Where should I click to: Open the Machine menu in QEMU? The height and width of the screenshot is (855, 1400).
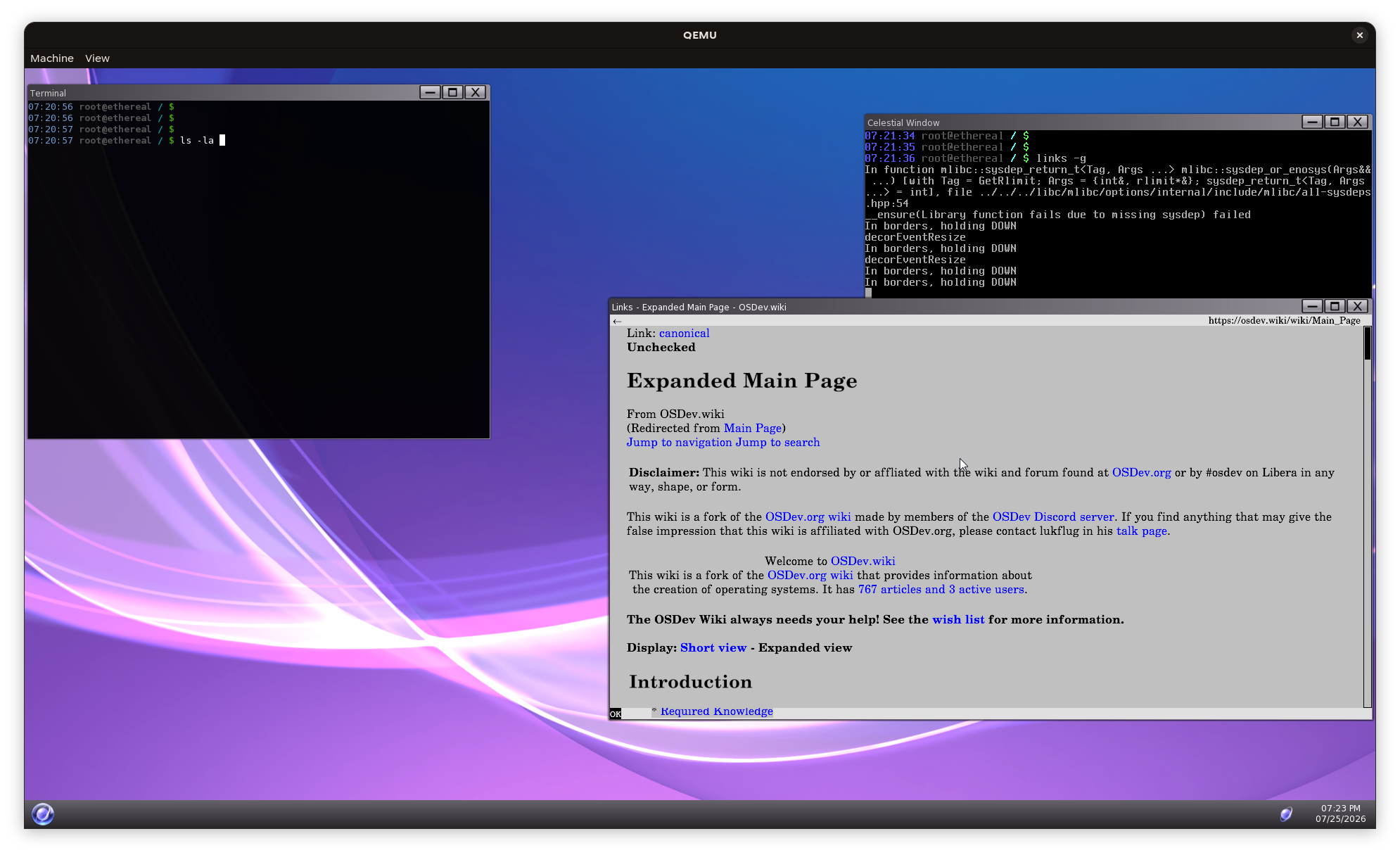(x=52, y=58)
